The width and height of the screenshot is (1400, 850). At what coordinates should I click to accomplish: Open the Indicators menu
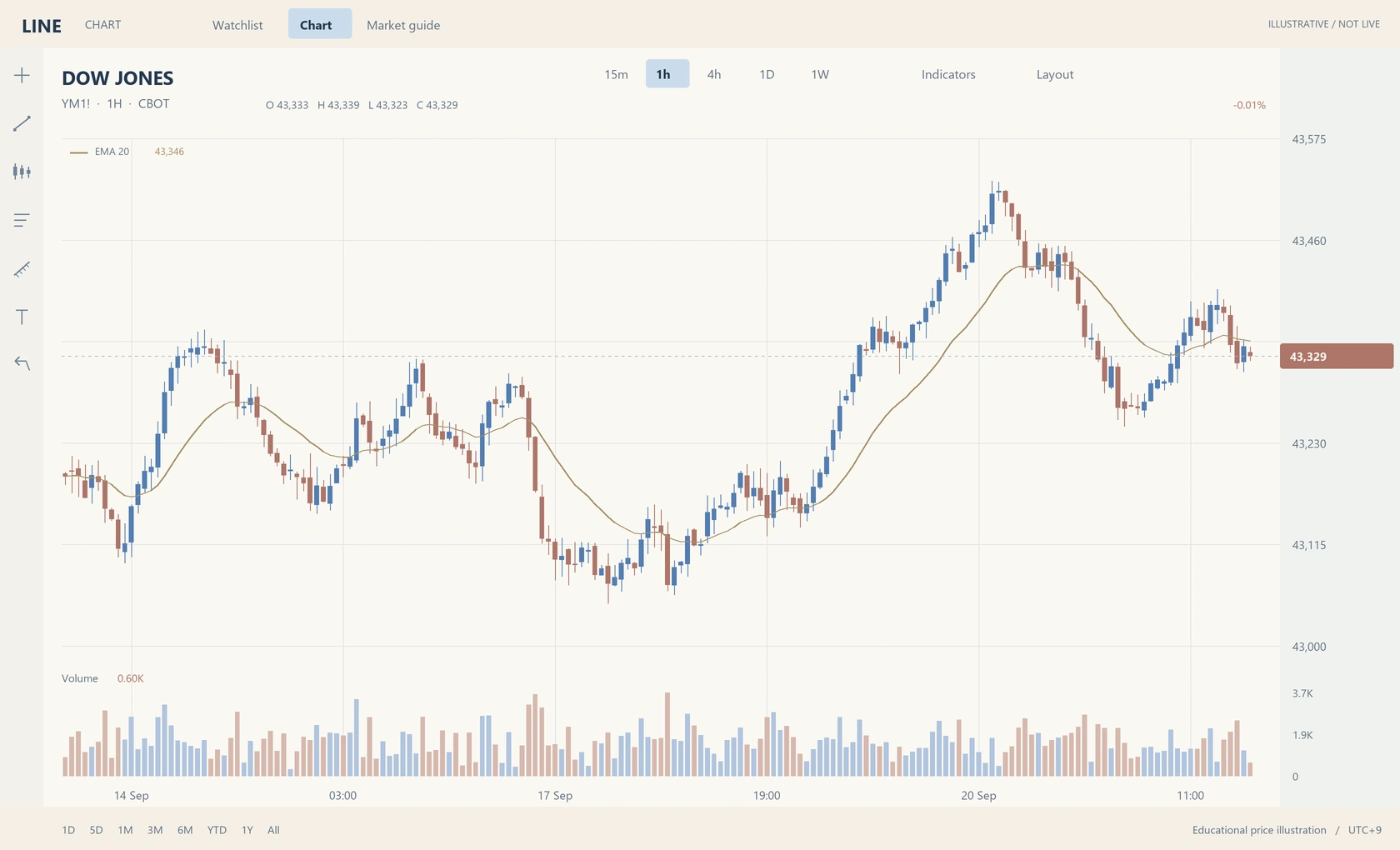tap(948, 74)
